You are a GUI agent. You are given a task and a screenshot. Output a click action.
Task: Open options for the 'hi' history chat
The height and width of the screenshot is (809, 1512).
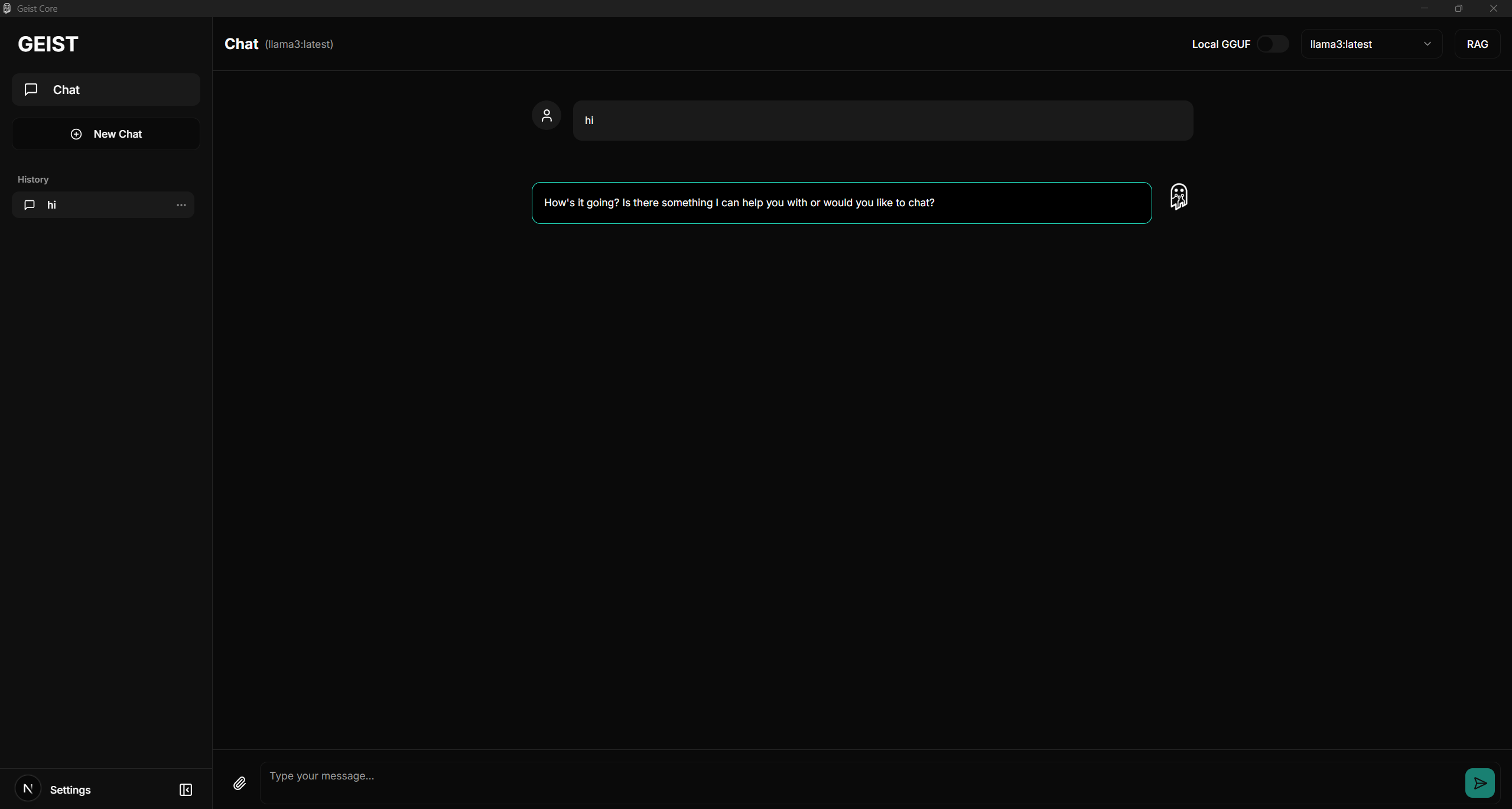click(x=181, y=205)
